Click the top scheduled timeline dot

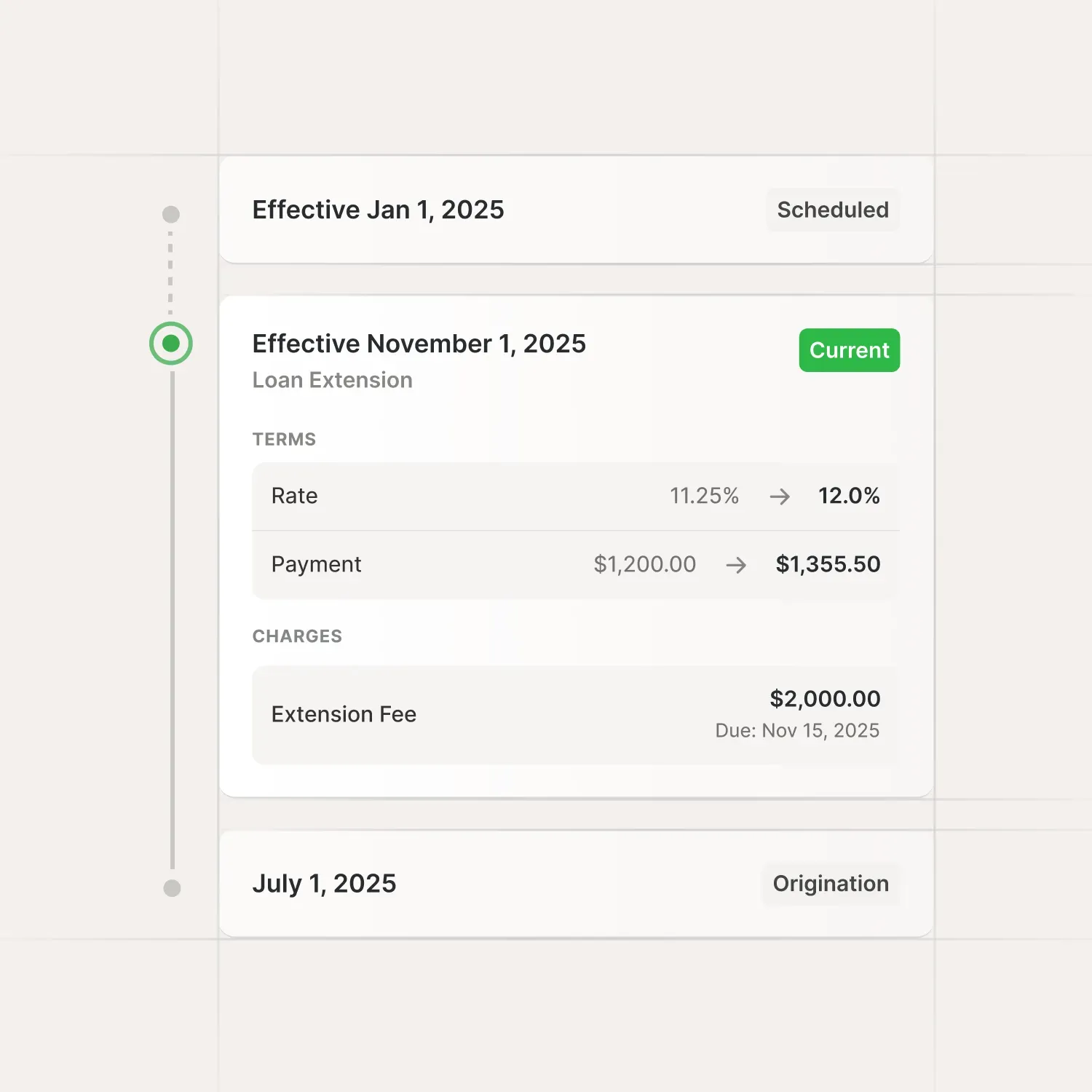(171, 214)
